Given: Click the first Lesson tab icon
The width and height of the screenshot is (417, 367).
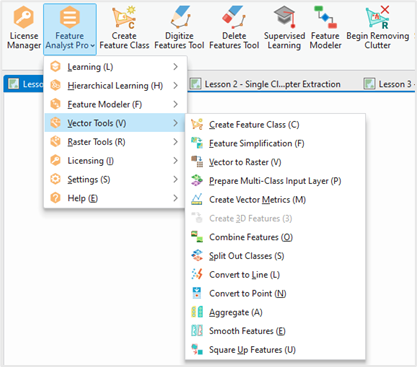Looking at the screenshot, I should pos(14,84).
